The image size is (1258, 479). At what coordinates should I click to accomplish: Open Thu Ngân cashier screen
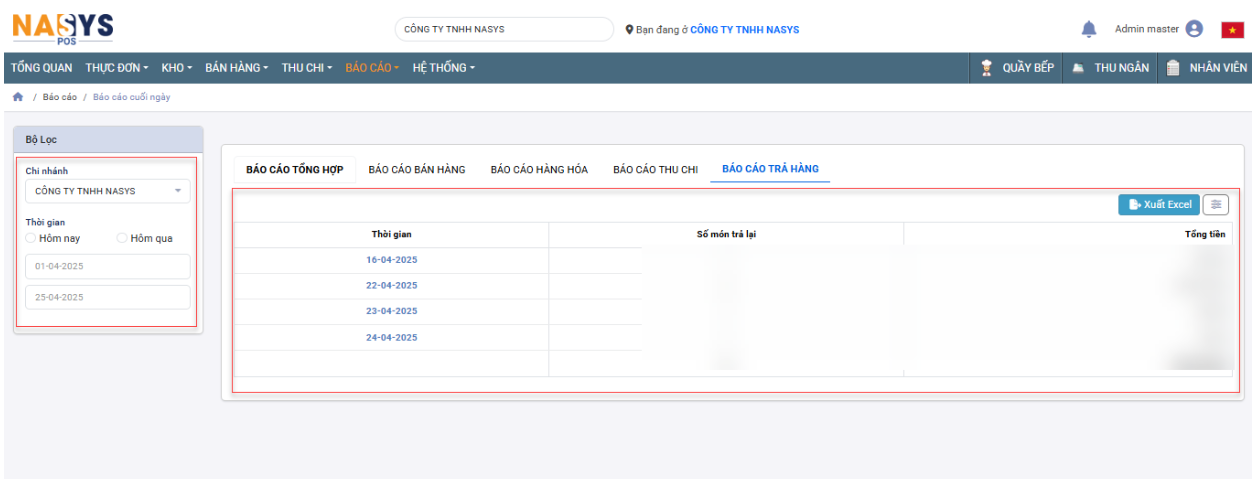coord(1111,68)
